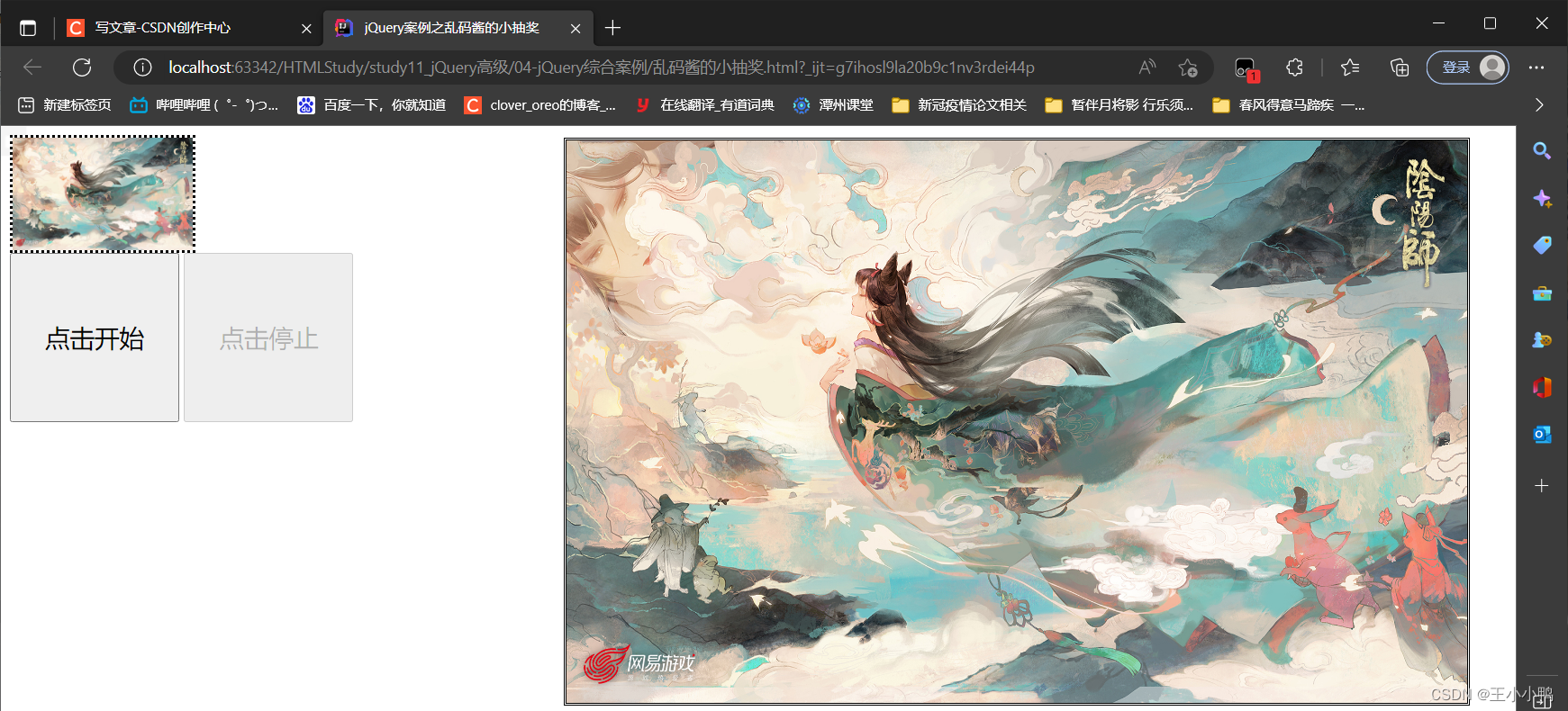The width and height of the screenshot is (1568, 711).
Task: Select the jQuery案例之乱码酱的小抽奖 tab
Action: (458, 28)
